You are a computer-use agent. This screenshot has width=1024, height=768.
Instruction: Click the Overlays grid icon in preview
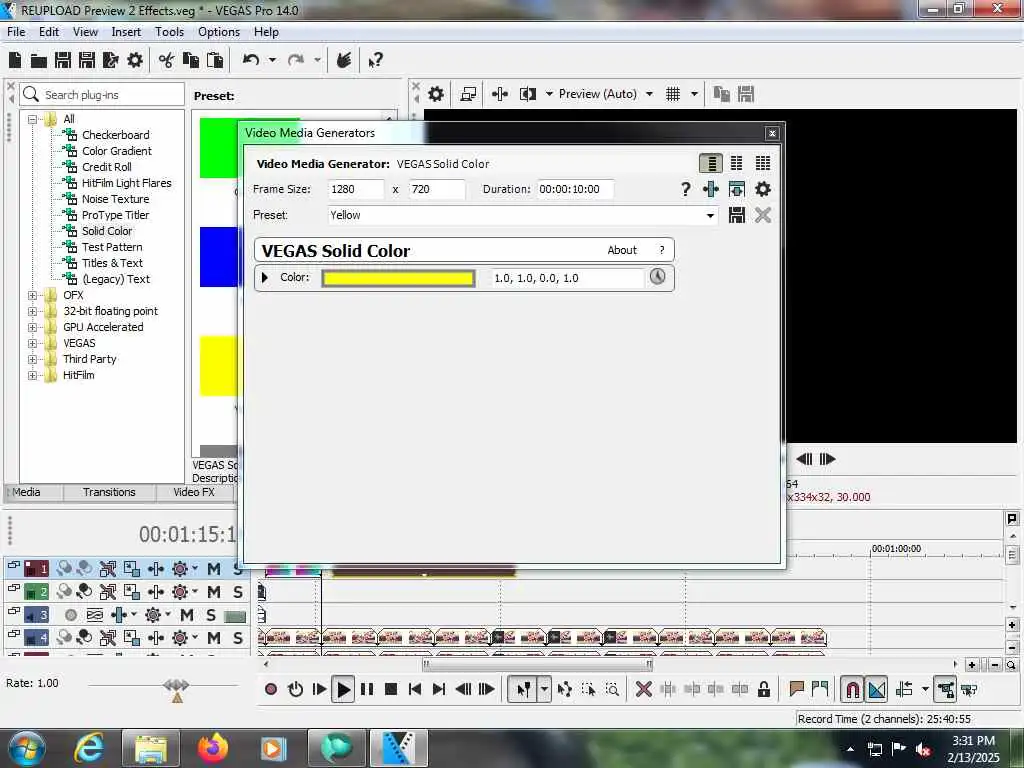[673, 94]
